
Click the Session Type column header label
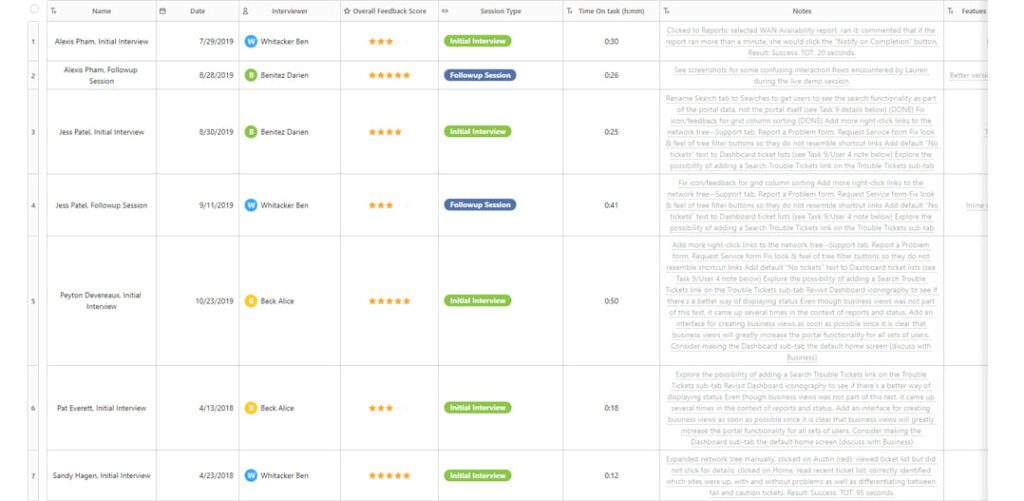pyautogui.click(x=500, y=11)
